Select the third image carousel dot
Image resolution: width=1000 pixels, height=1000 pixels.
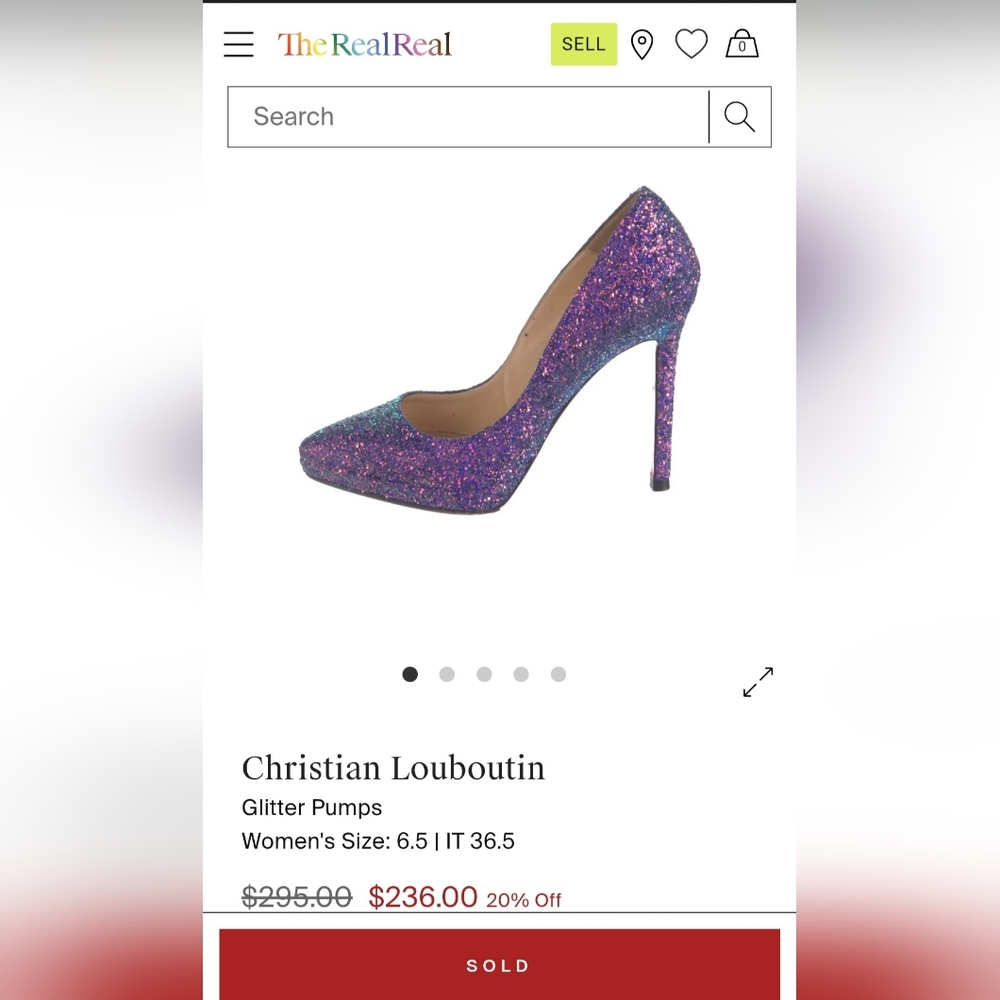click(x=484, y=674)
